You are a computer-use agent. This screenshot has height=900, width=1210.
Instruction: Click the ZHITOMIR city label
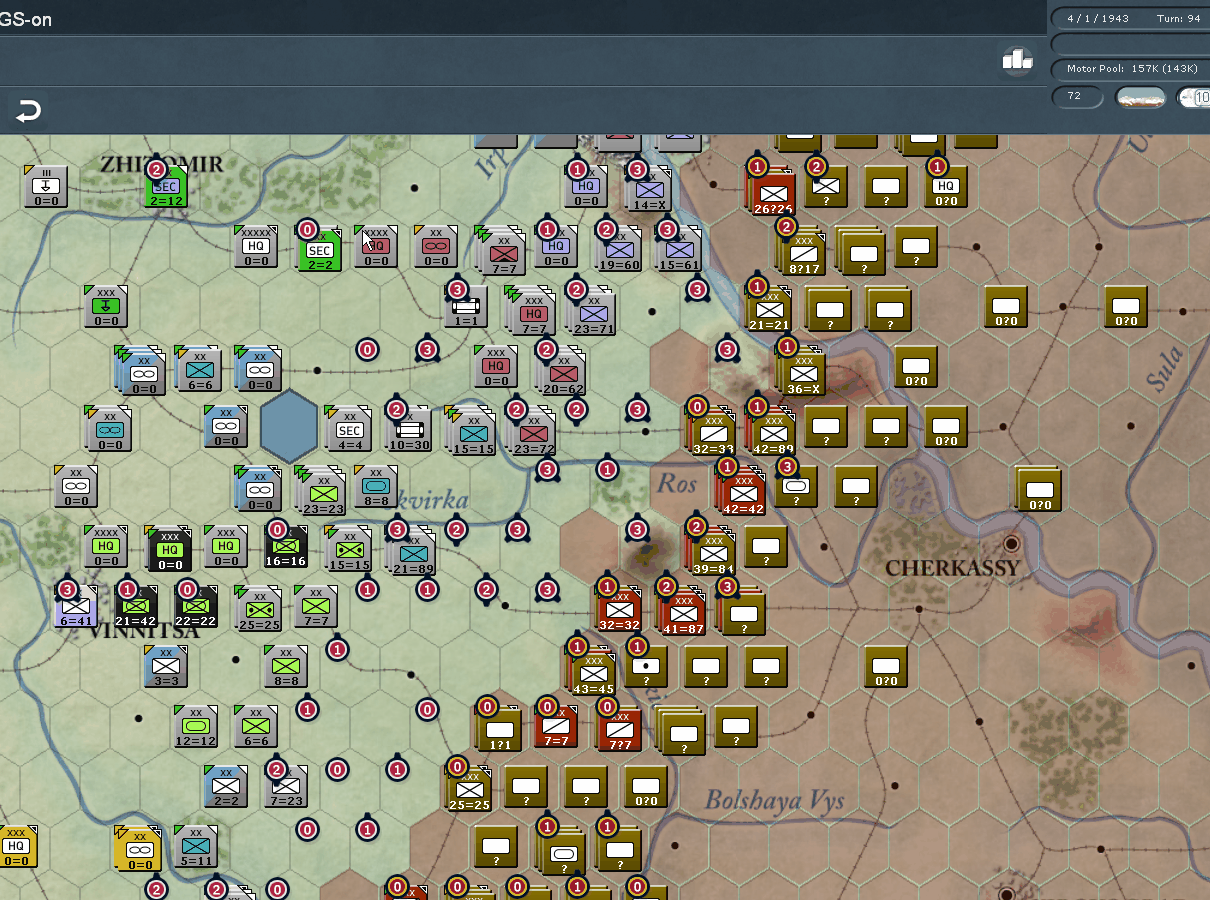(x=162, y=163)
